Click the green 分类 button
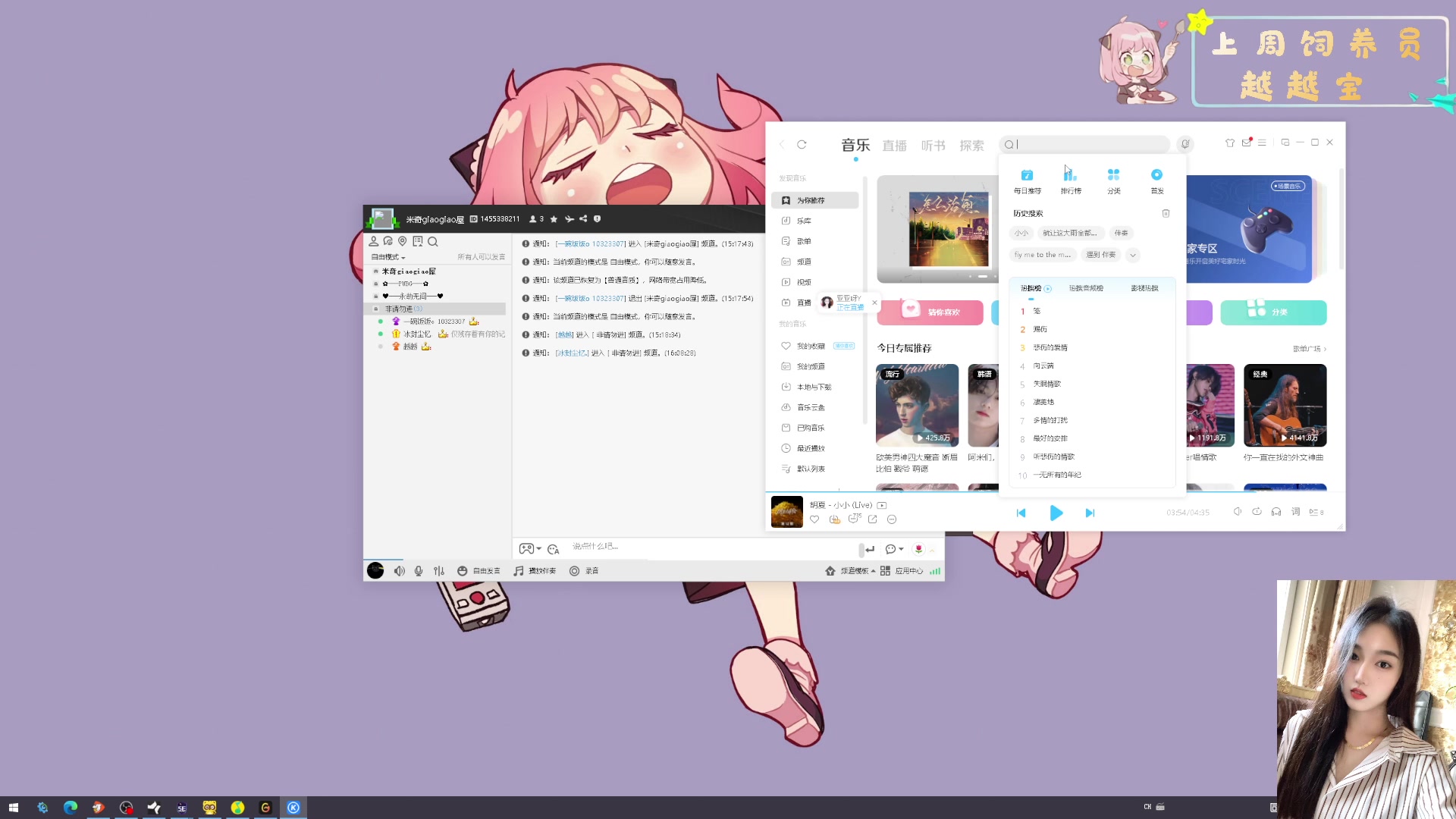 point(1273,312)
